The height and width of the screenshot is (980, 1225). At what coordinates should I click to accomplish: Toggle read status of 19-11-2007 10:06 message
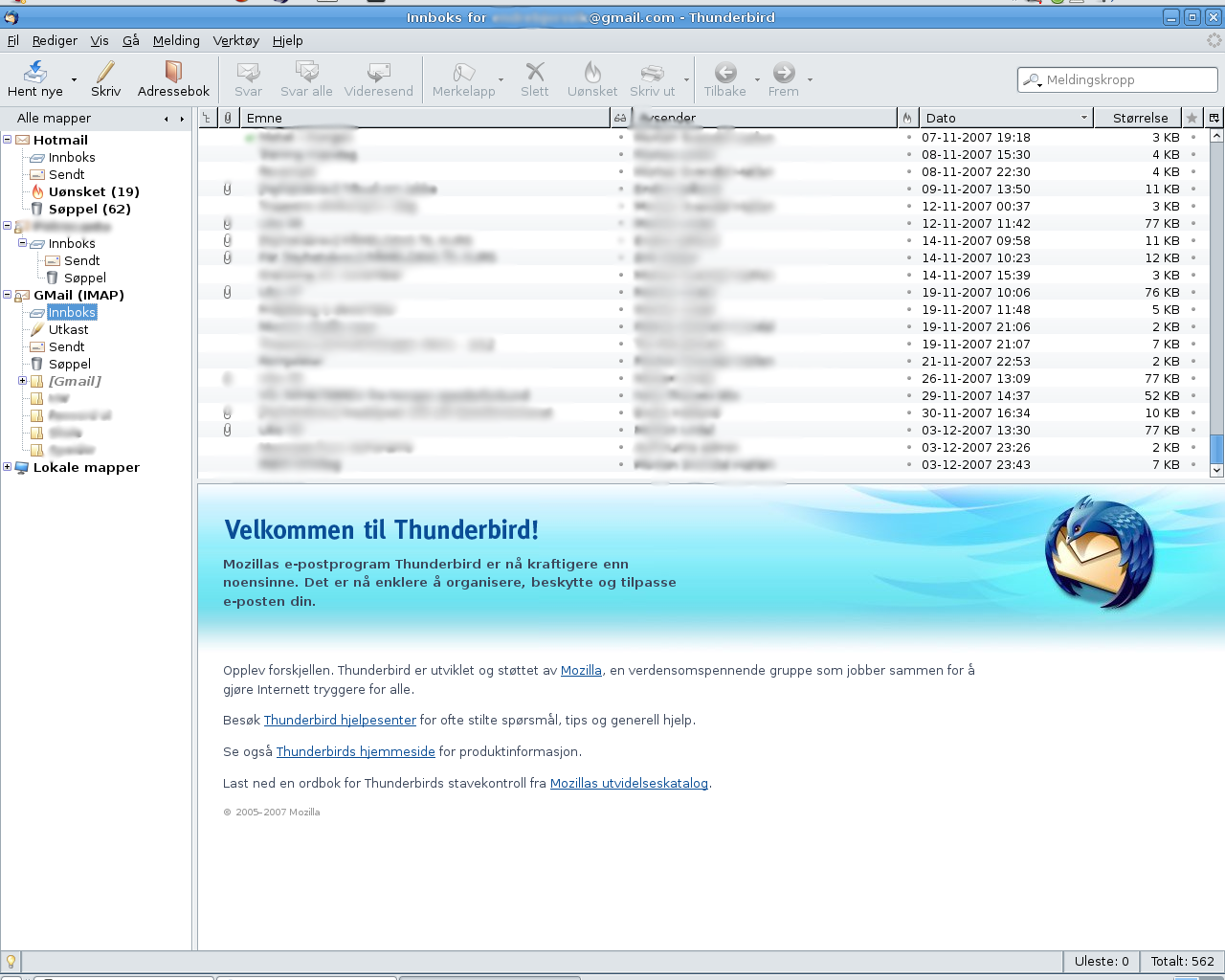620,292
